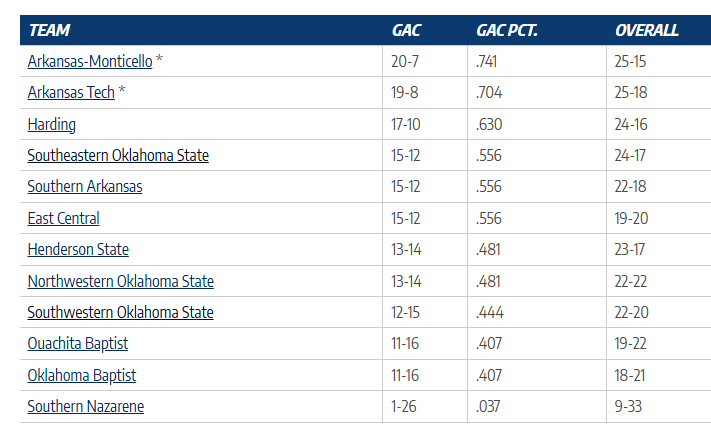Screen dimensions: 711x433
Task: Click the GAC PCT. column header
Action: tap(506, 30)
